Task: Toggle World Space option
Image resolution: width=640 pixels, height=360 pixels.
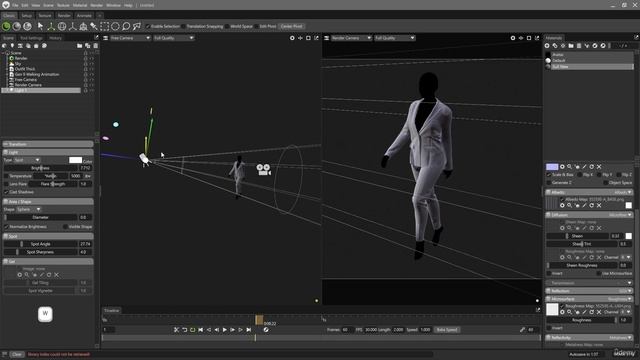Action: (x=227, y=27)
